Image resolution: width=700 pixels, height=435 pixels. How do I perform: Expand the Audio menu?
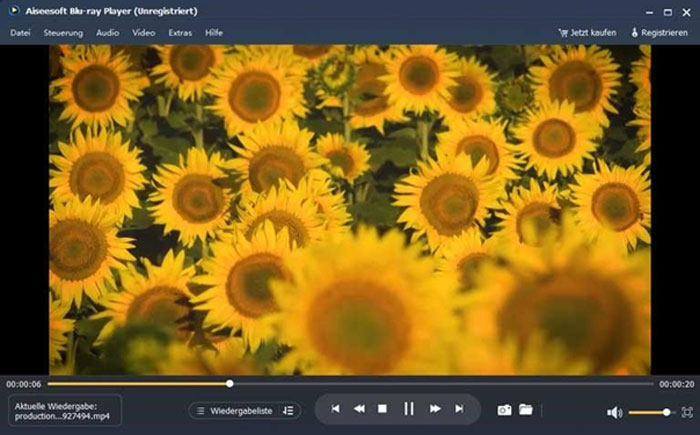(108, 33)
